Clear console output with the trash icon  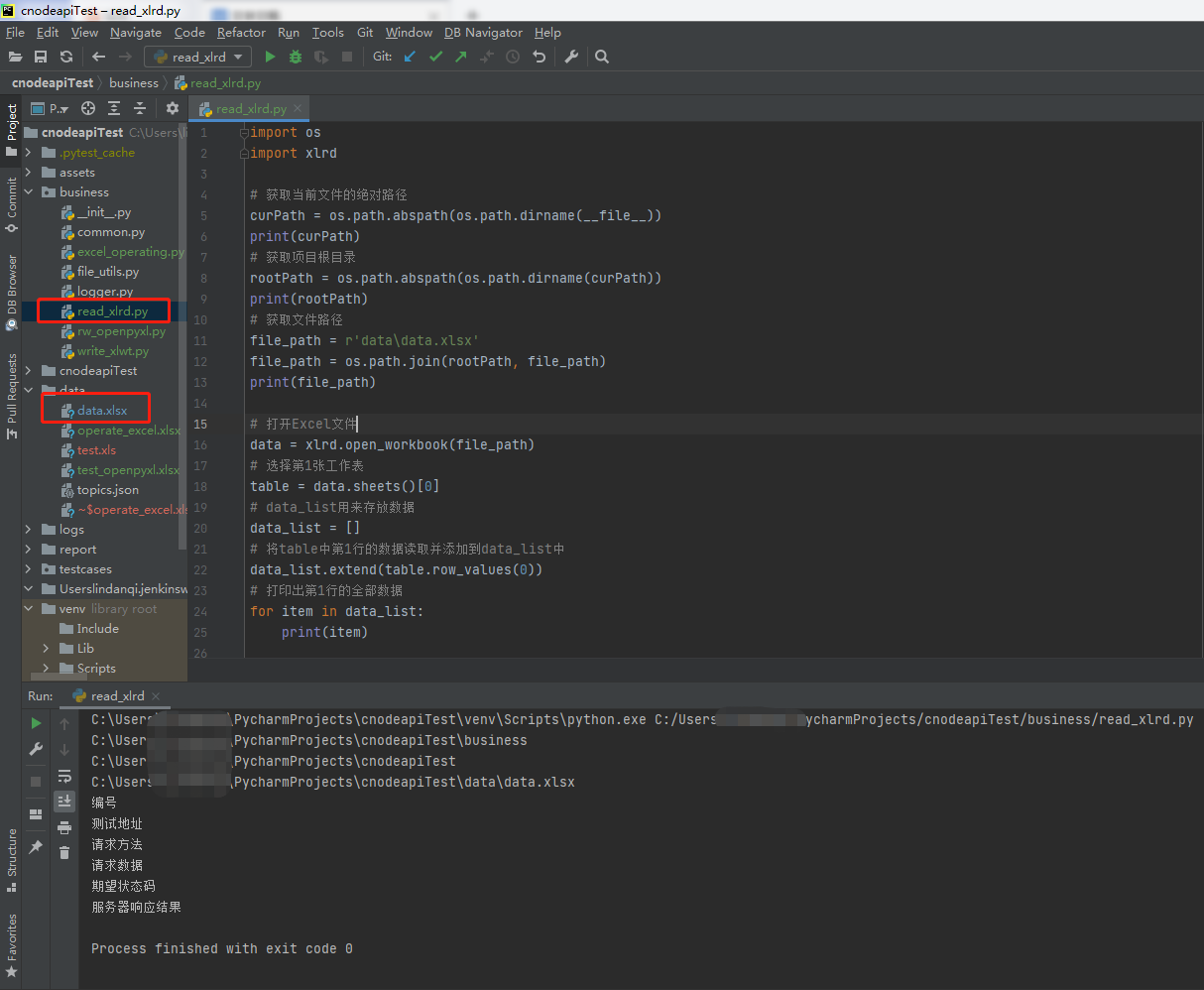[64, 852]
